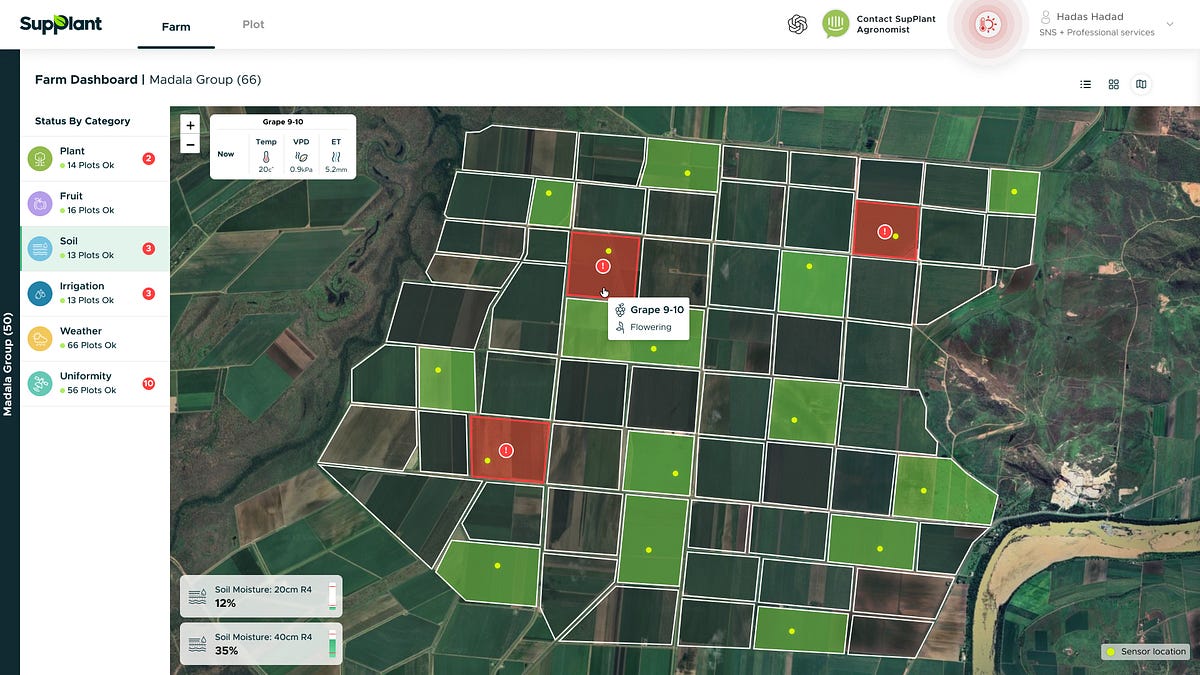Click the Irrigation category water-drop icon
The image size is (1200, 675).
pos(40,292)
